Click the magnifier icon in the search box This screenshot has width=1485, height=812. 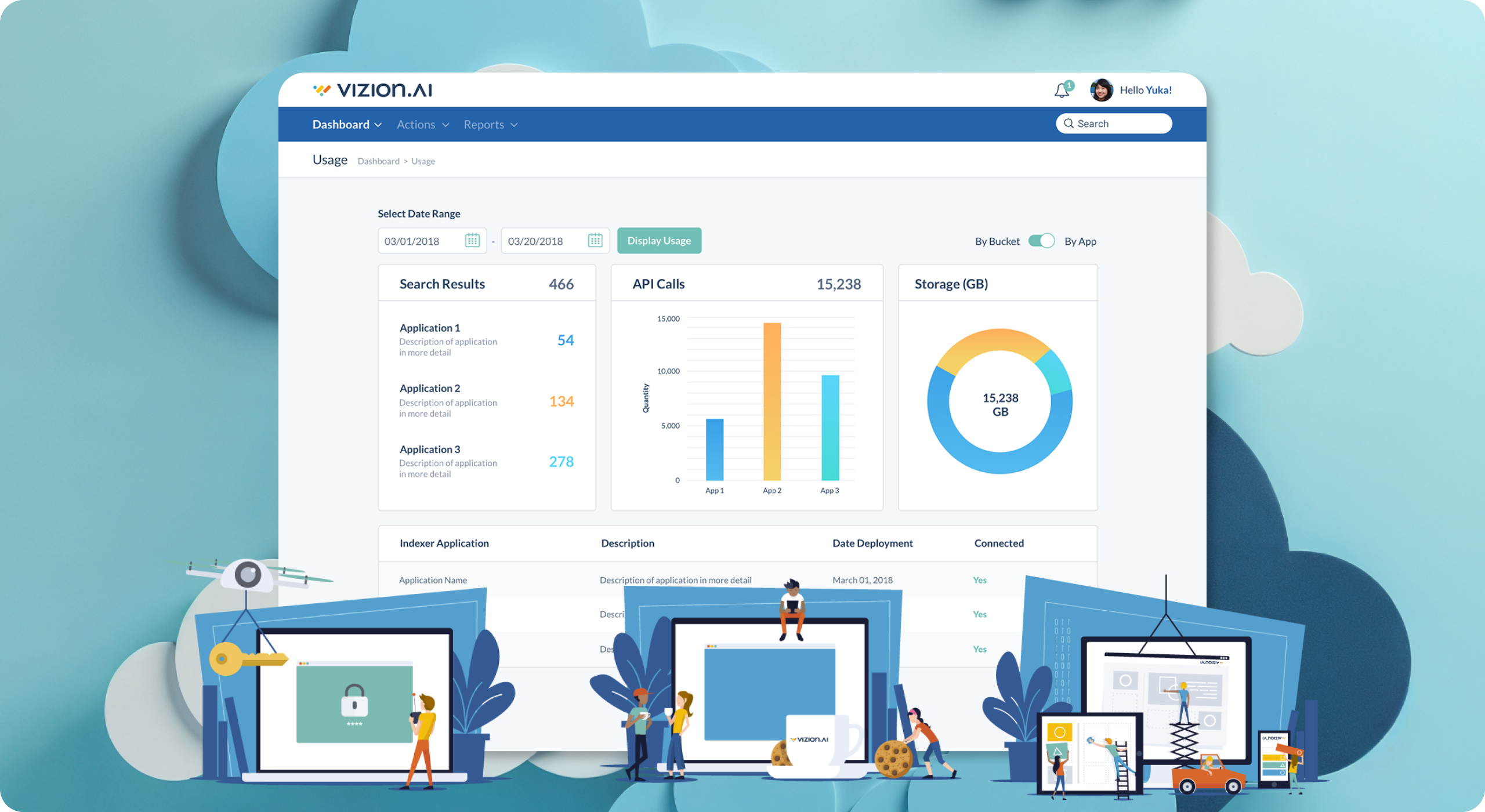click(1069, 124)
